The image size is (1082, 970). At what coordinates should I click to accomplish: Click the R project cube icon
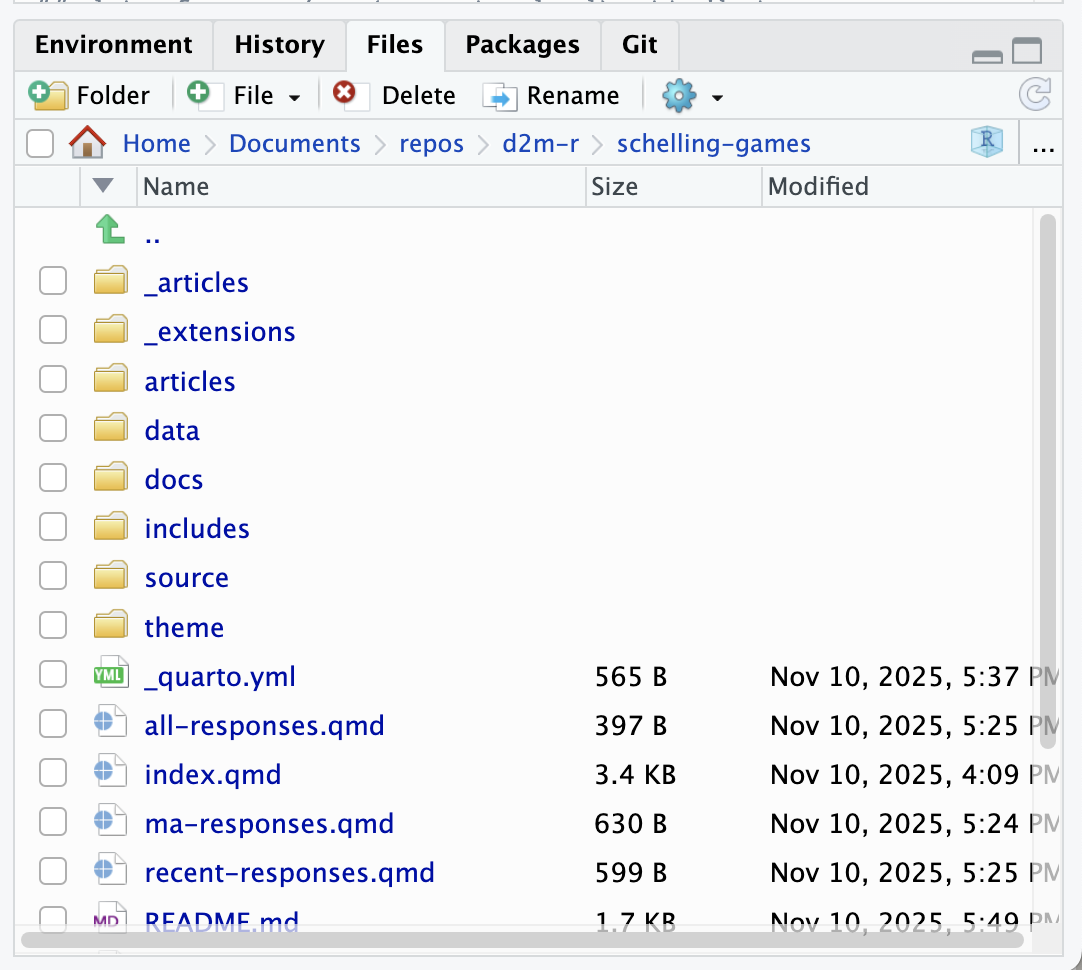[986, 143]
